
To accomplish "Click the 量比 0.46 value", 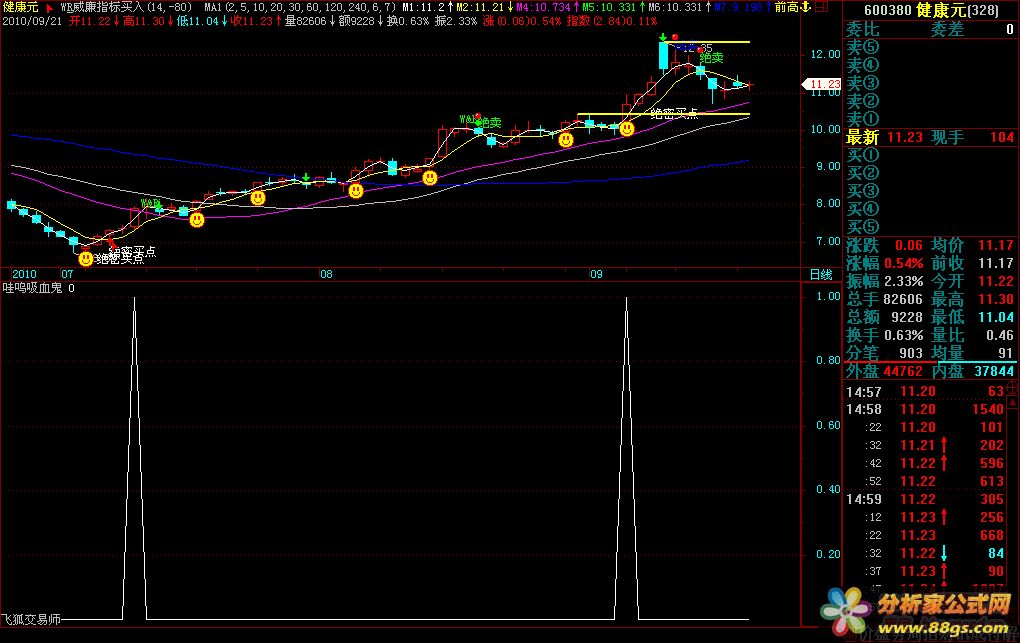I will (1000, 335).
